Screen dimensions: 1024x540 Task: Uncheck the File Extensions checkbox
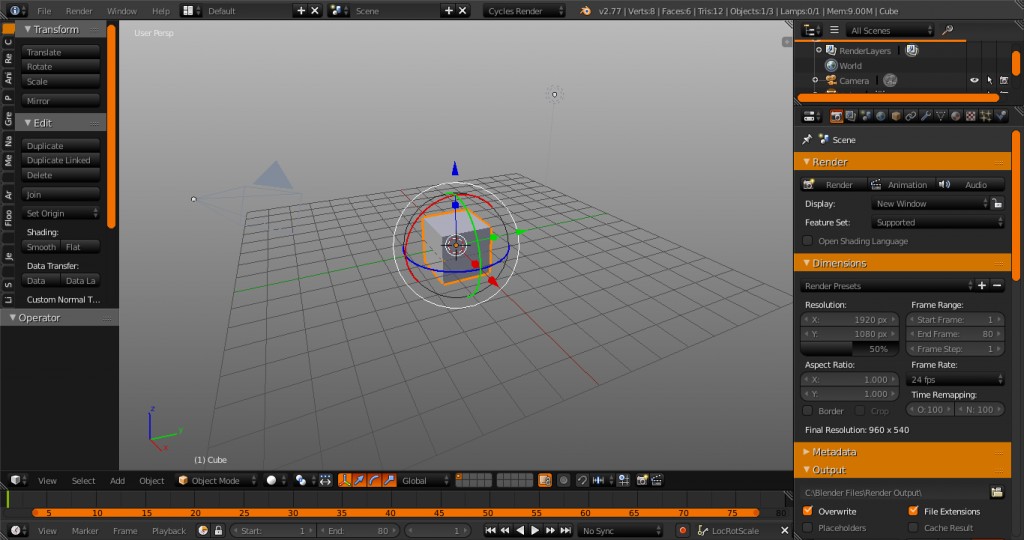click(x=914, y=511)
